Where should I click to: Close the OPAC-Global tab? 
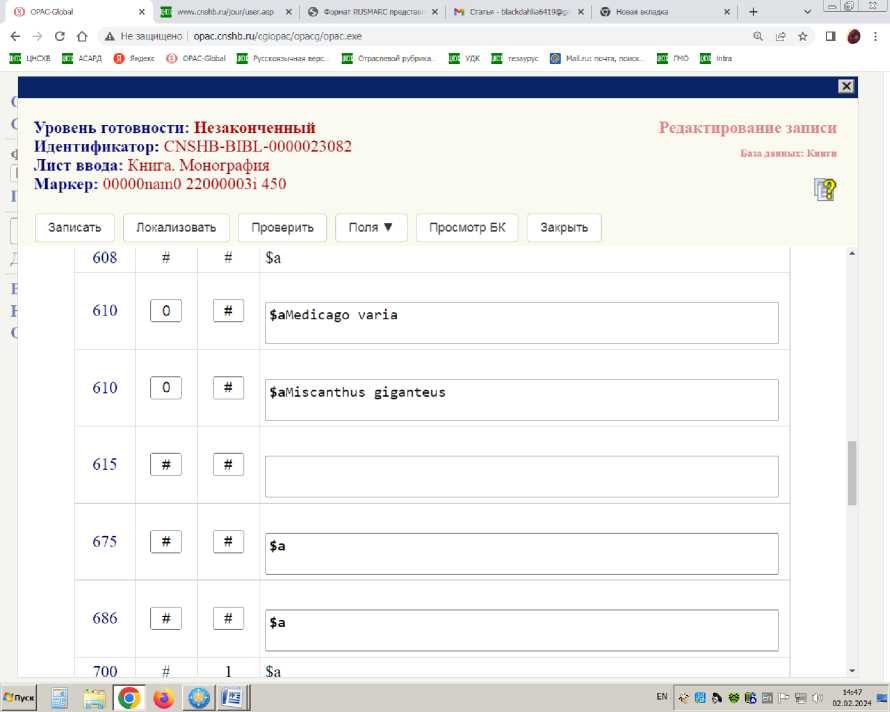[142, 12]
